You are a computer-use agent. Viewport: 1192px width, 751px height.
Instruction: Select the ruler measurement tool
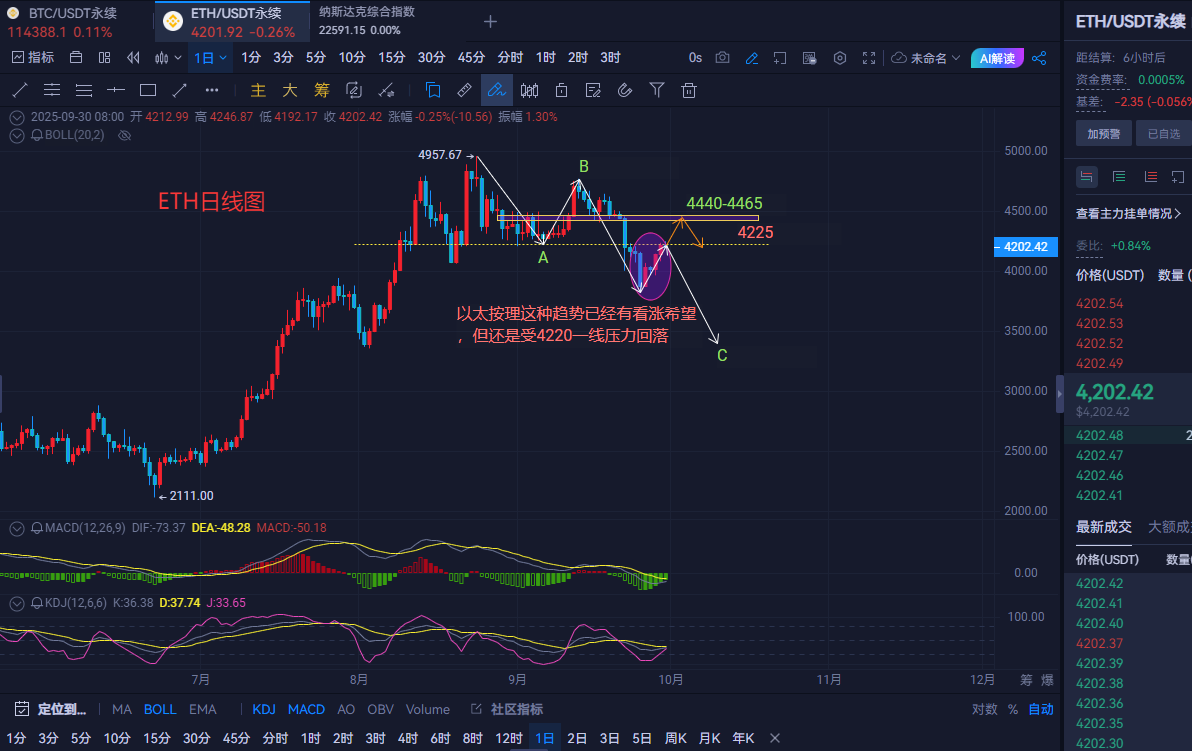point(464,90)
